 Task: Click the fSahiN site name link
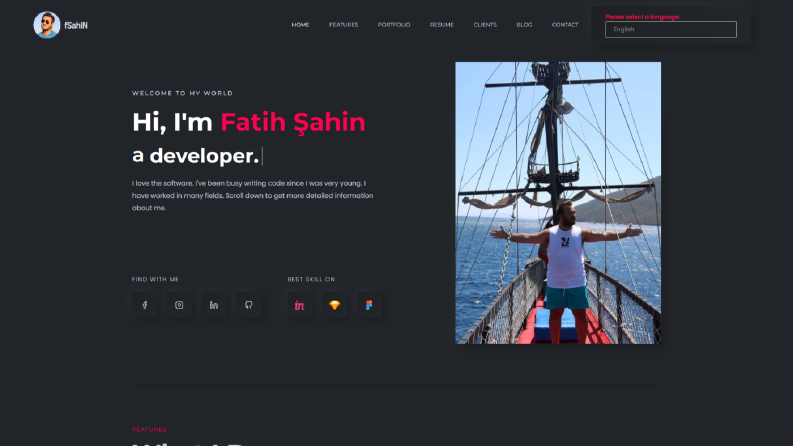coord(76,25)
